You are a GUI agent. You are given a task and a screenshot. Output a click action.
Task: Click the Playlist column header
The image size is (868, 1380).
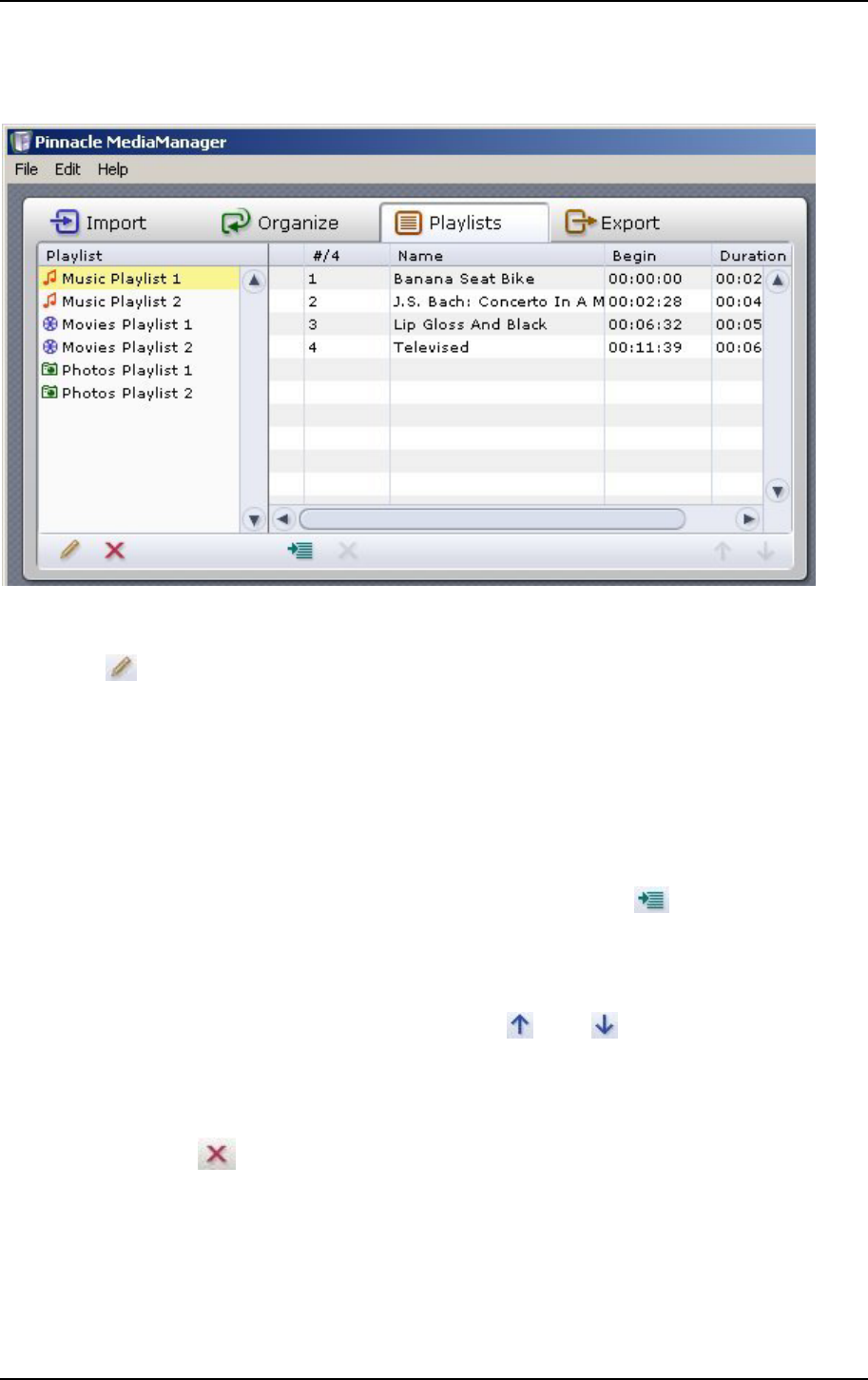coord(153,255)
